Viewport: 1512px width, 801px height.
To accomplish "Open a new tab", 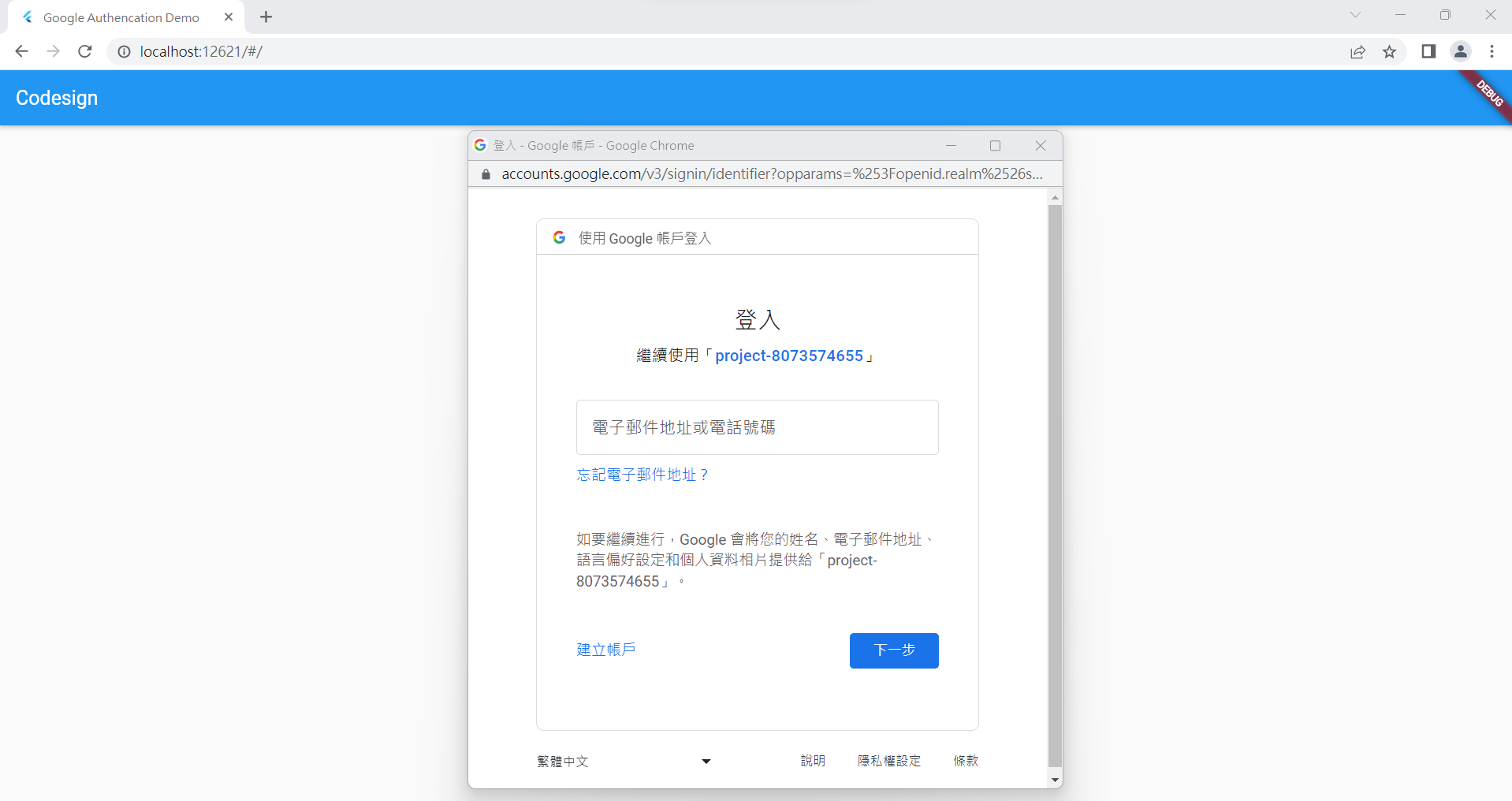I will 266,17.
